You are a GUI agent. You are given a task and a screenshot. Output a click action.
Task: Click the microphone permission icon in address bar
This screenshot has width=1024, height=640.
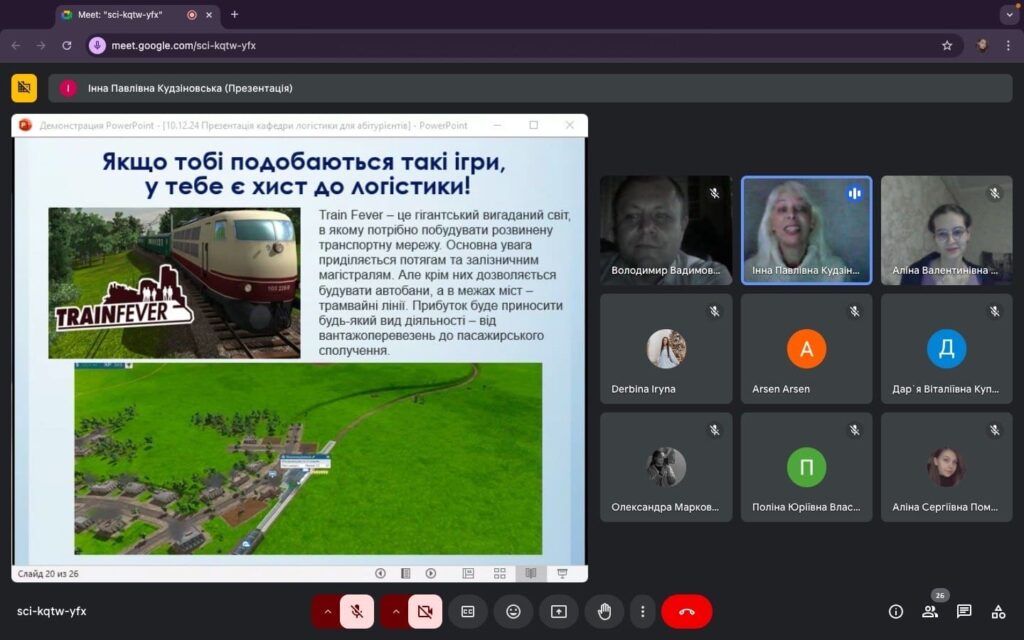pyautogui.click(x=97, y=46)
